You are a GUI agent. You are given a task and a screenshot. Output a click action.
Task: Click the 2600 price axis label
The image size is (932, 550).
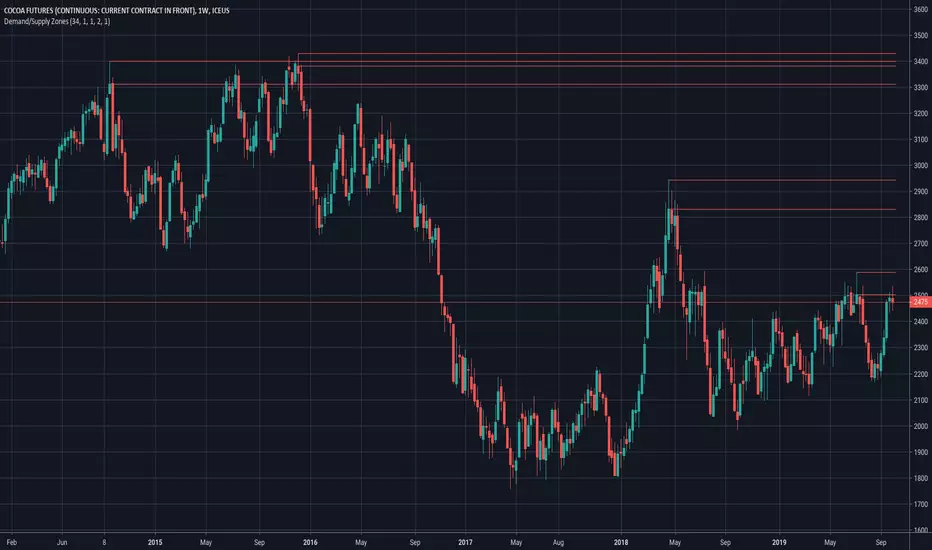[920, 269]
